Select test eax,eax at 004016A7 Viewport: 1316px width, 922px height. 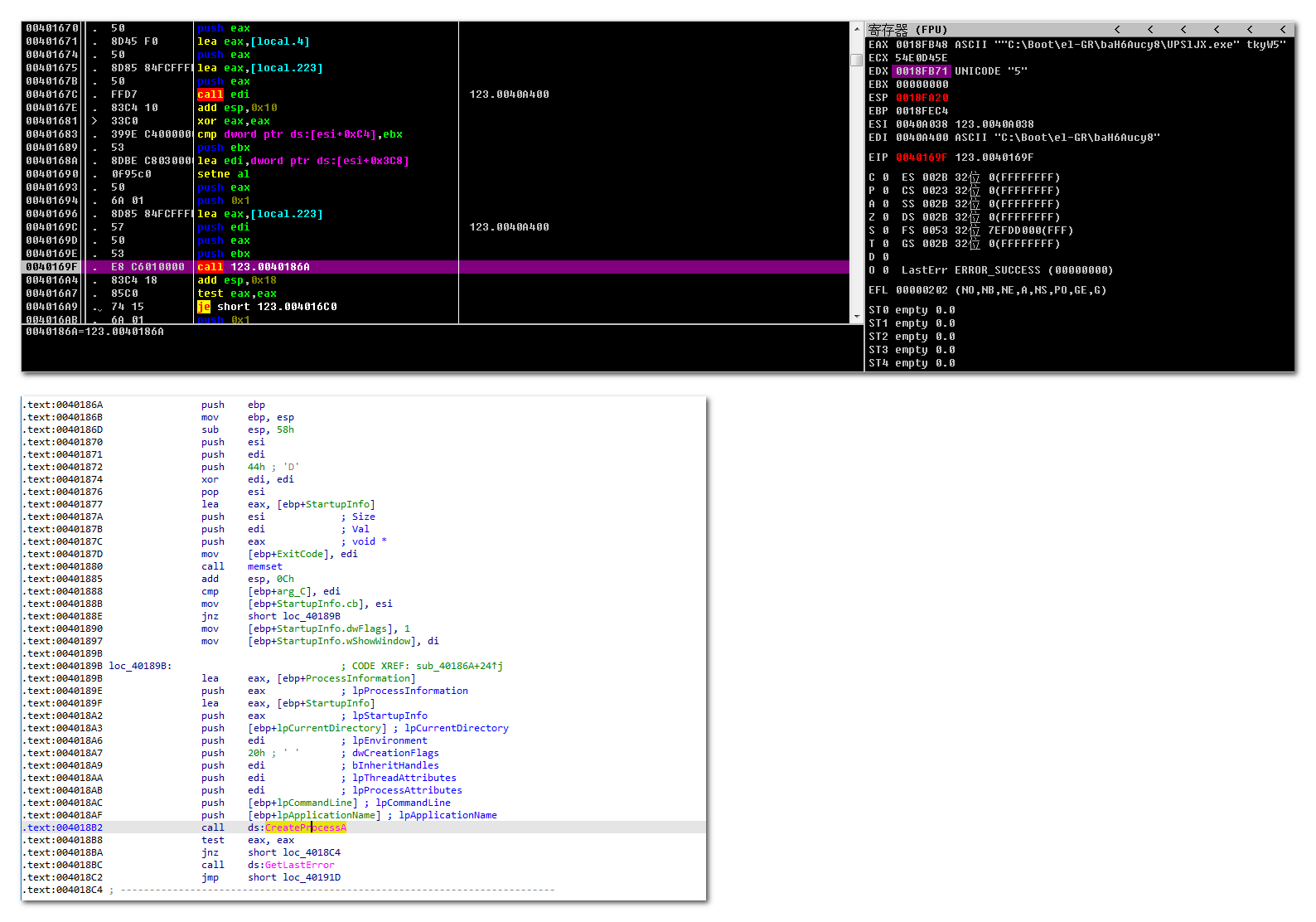point(237,294)
